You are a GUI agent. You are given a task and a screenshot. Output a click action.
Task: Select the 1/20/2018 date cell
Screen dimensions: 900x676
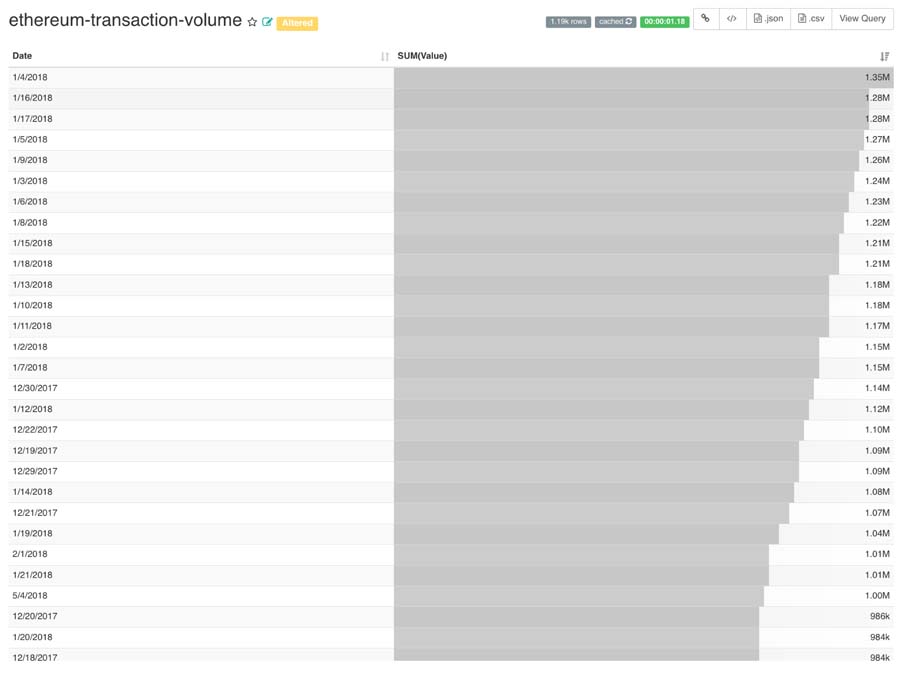pos(201,638)
